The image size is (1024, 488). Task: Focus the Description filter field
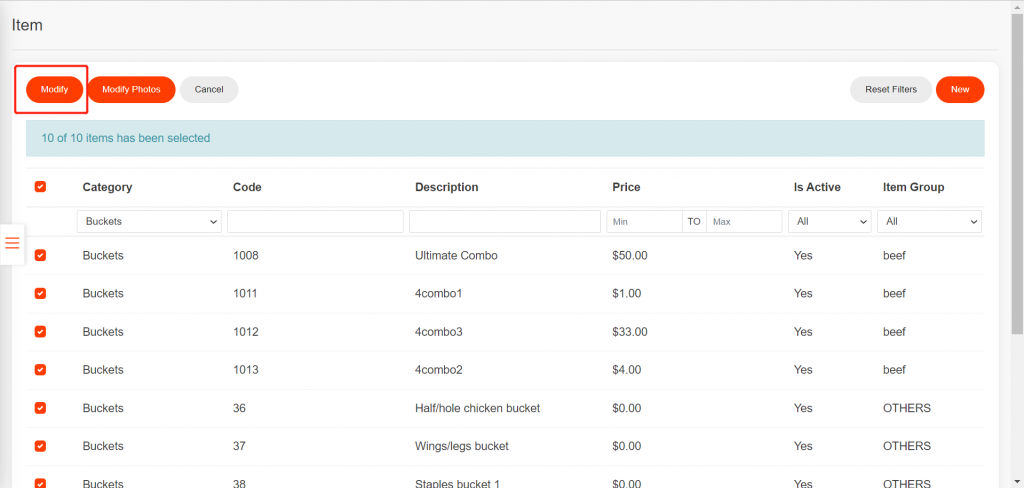tap(504, 221)
